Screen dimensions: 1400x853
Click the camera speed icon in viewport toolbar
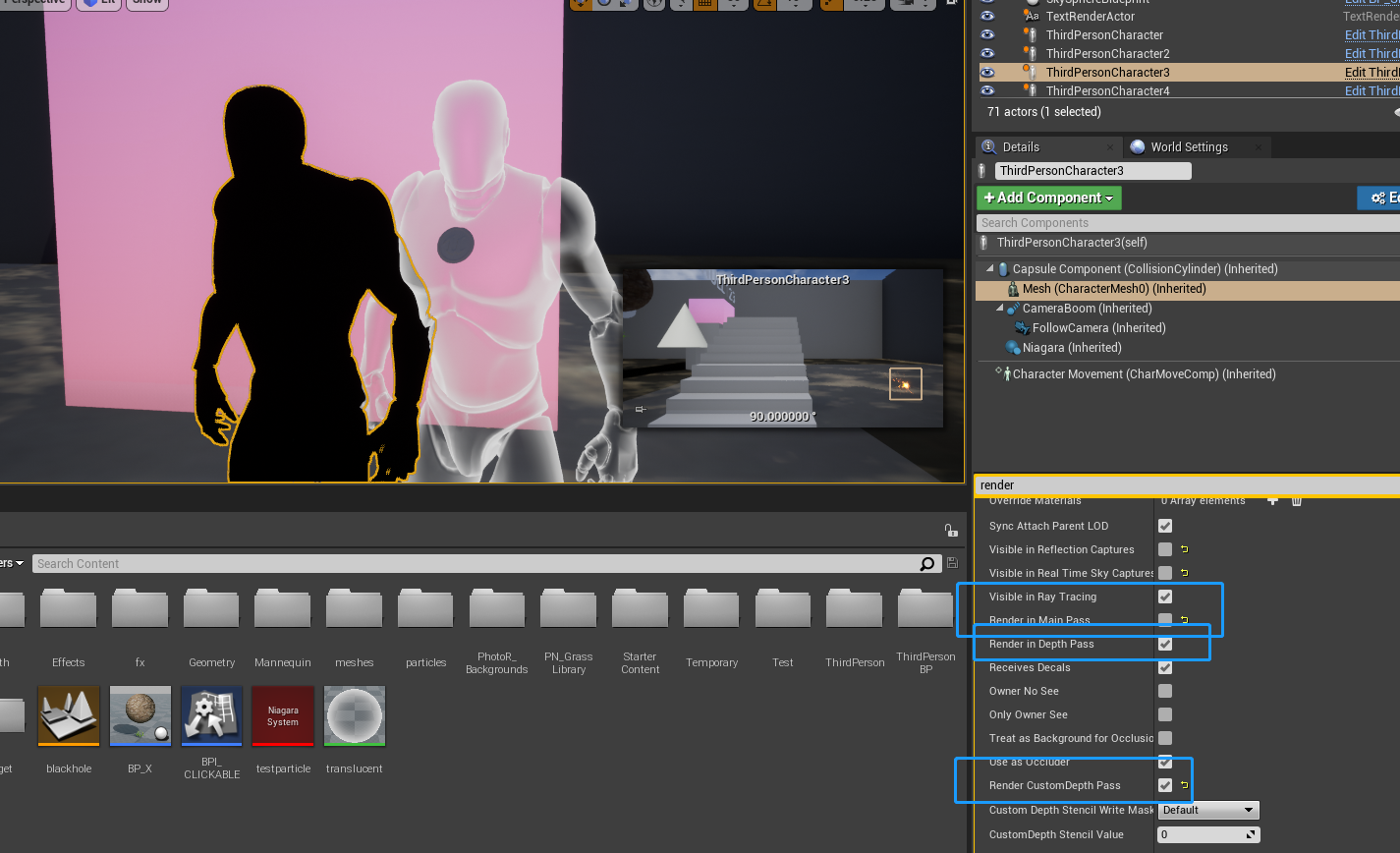point(906,5)
